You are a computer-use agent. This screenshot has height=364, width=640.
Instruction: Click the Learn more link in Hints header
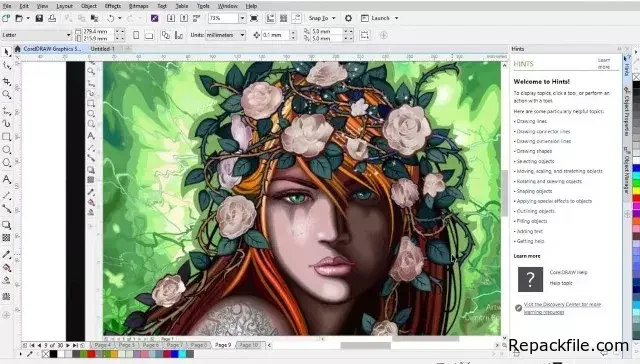point(604,63)
